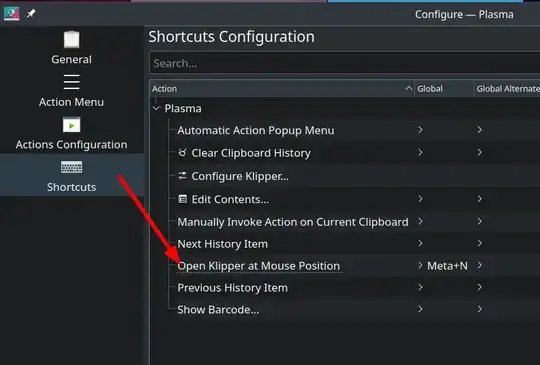Click the Global column header
The height and width of the screenshot is (365, 540).
click(444, 88)
